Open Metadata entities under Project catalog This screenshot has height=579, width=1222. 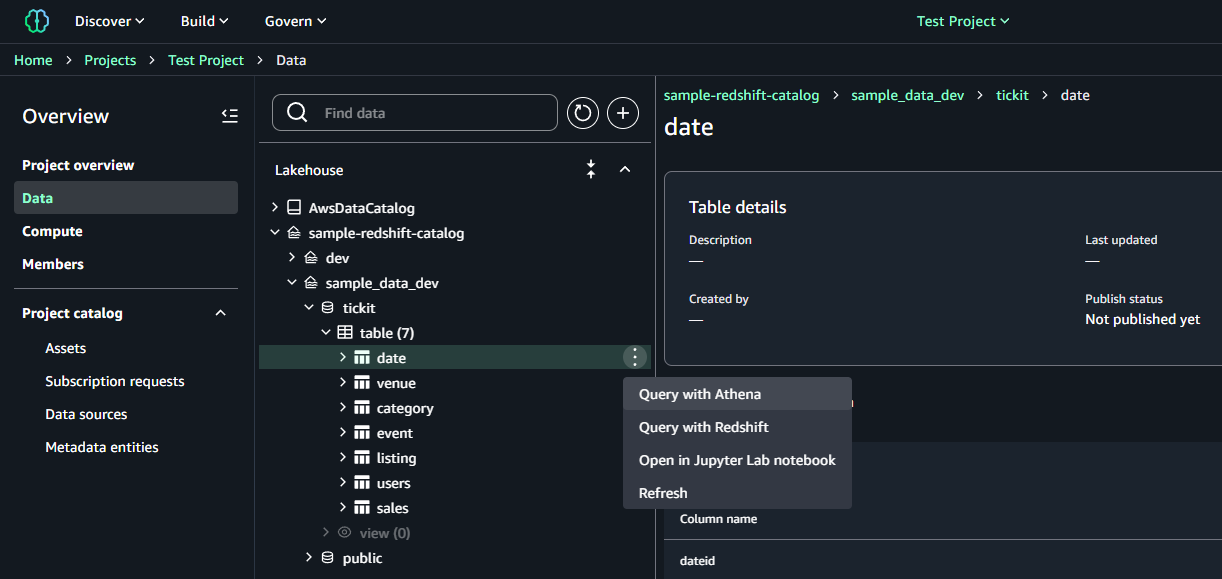coord(102,447)
